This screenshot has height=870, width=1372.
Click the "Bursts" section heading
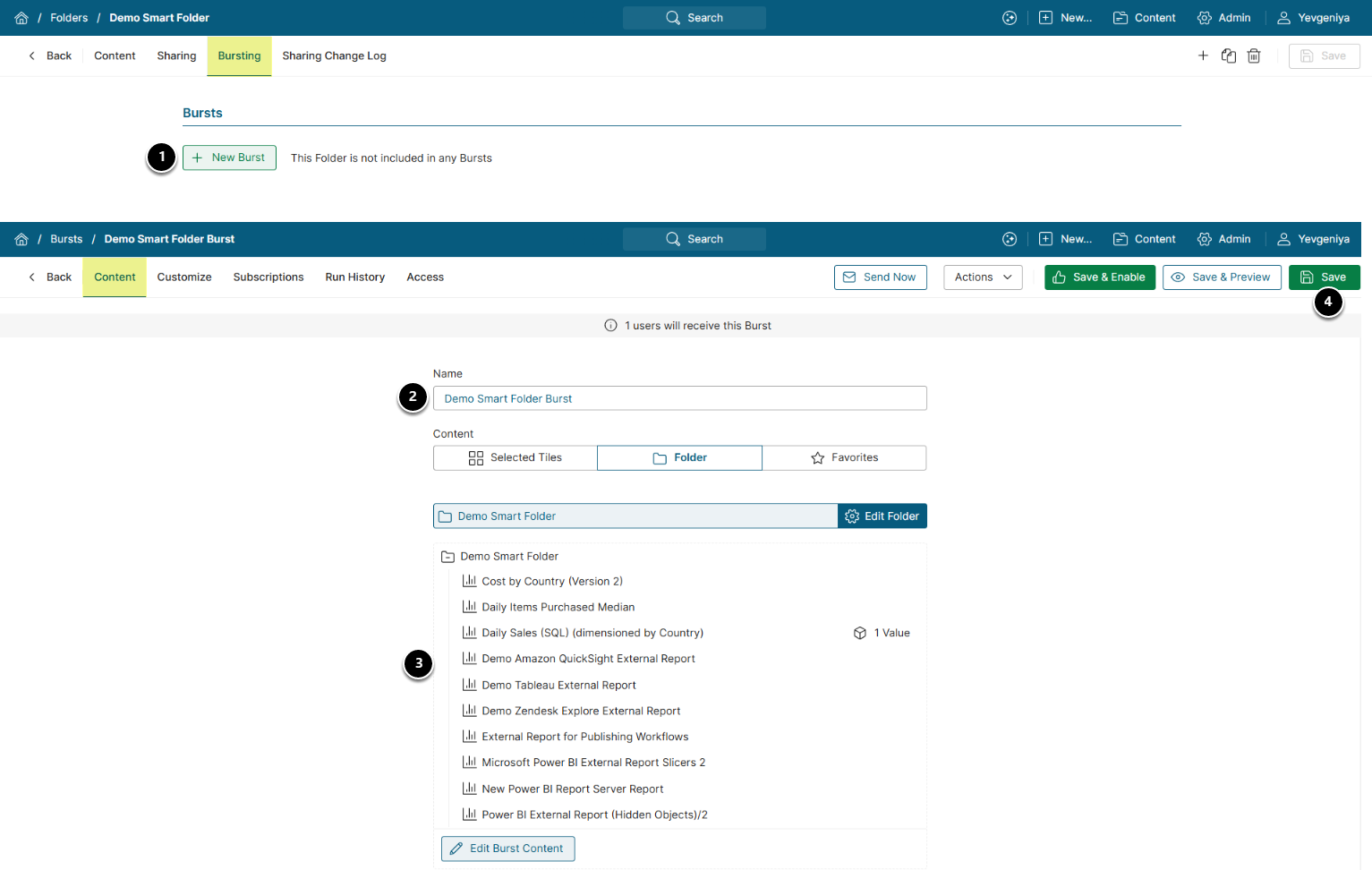202,113
